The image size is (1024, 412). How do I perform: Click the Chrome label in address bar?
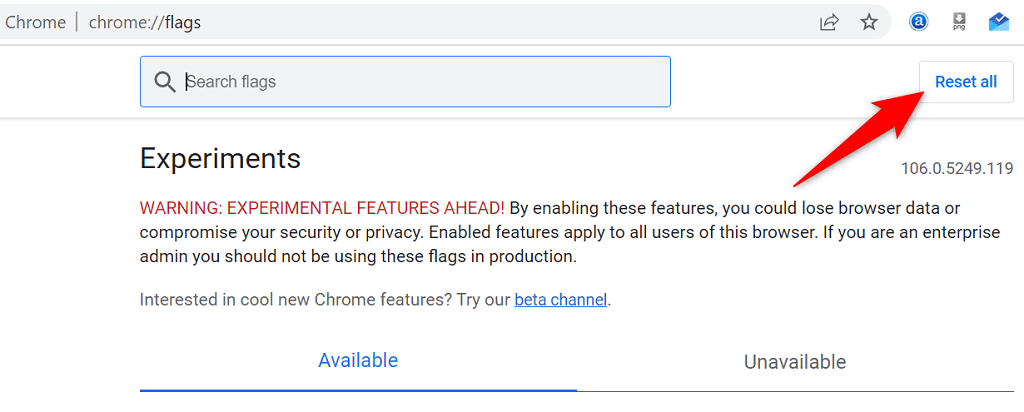(x=35, y=22)
